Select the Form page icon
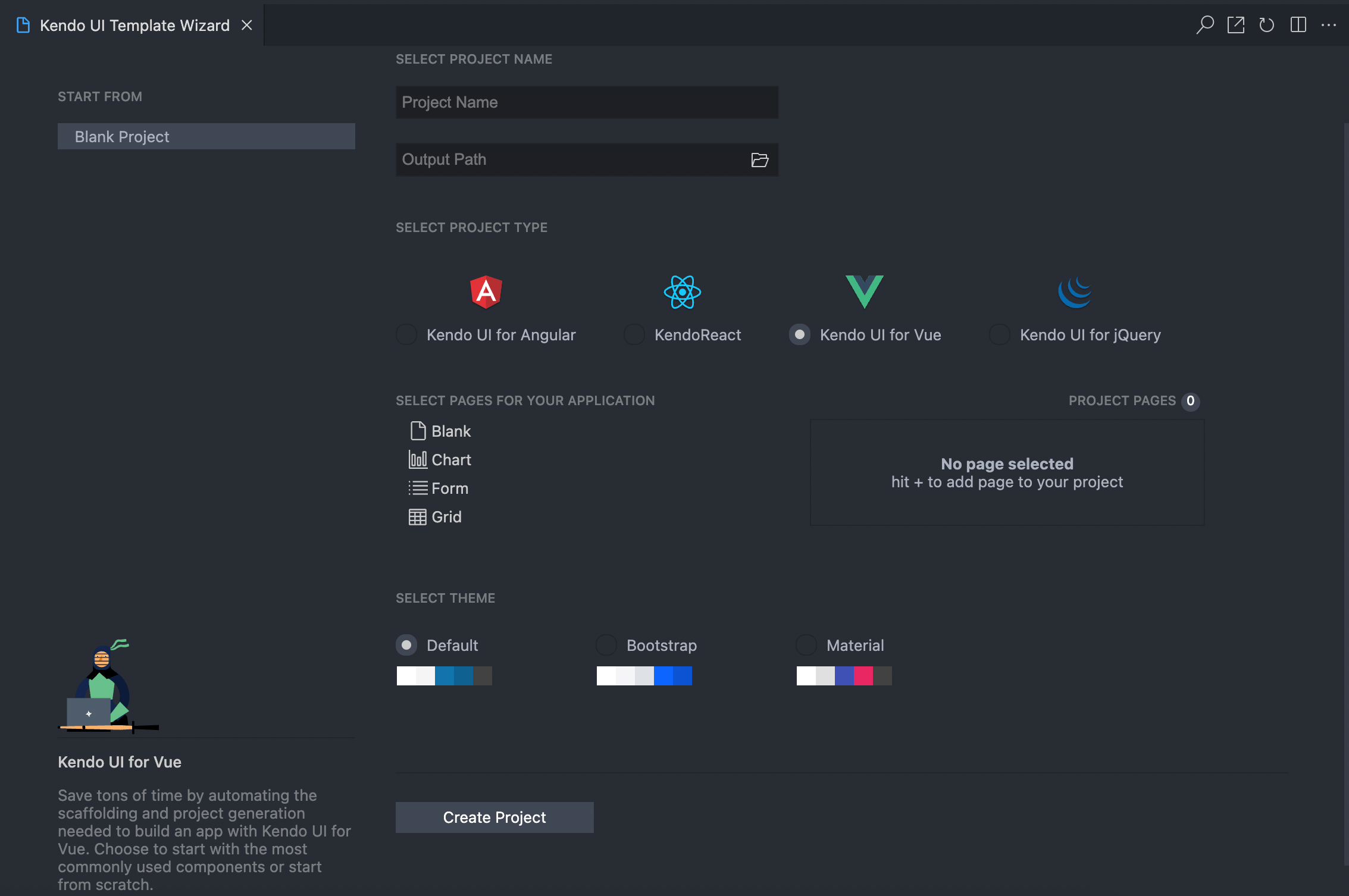1349x896 pixels. click(x=418, y=487)
